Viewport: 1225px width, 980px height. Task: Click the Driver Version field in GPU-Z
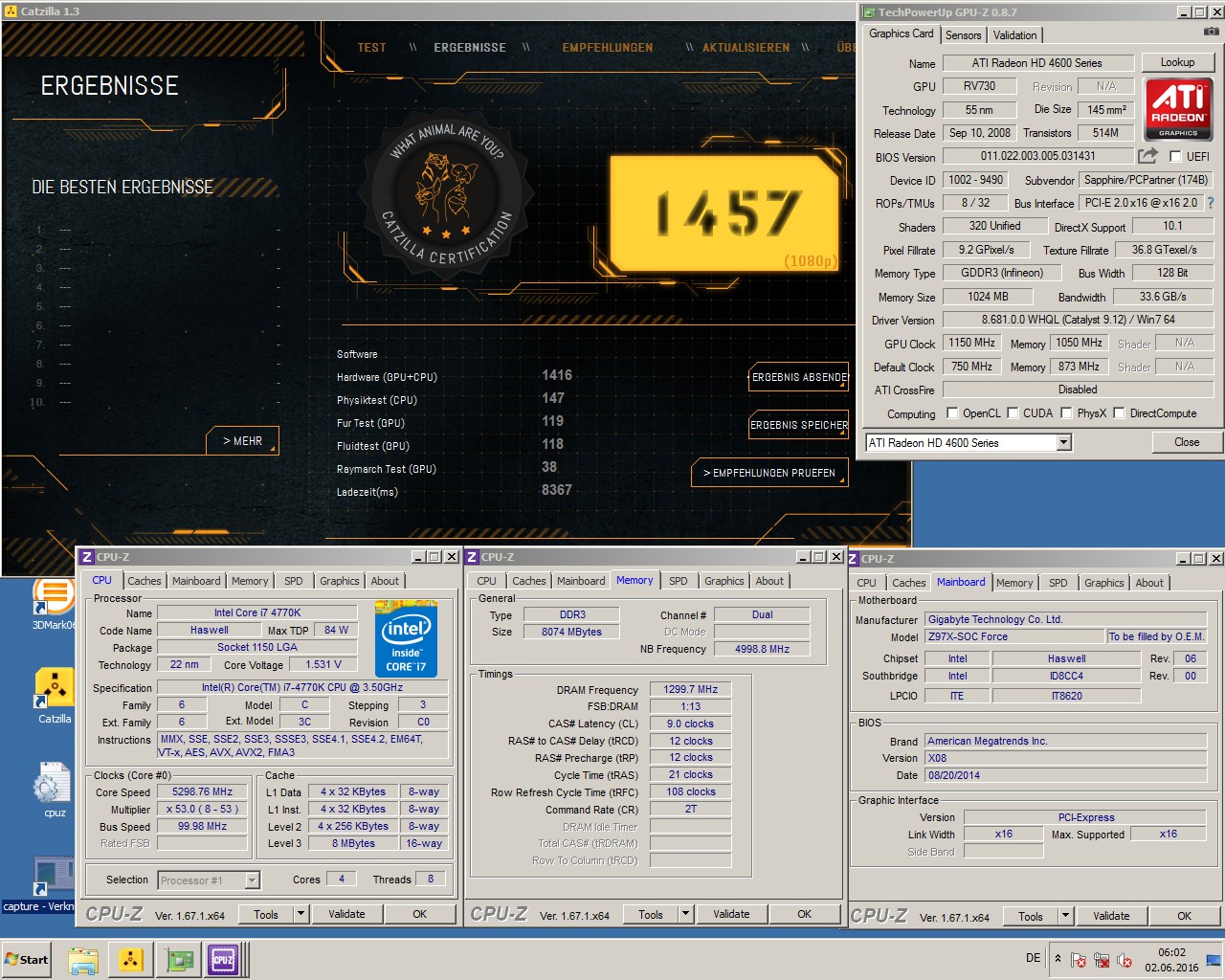[1079, 320]
